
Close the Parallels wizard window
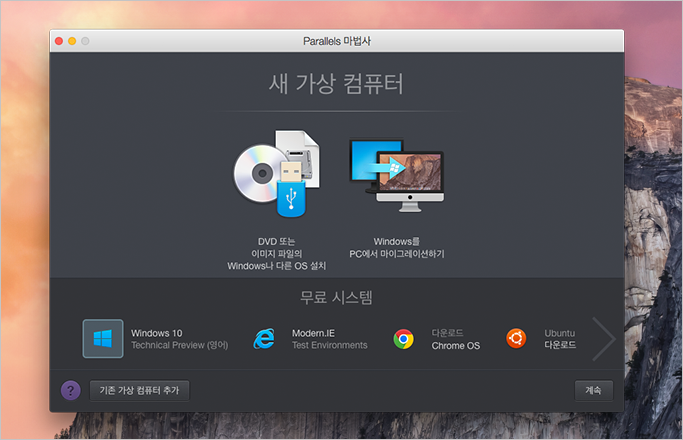click(x=59, y=41)
